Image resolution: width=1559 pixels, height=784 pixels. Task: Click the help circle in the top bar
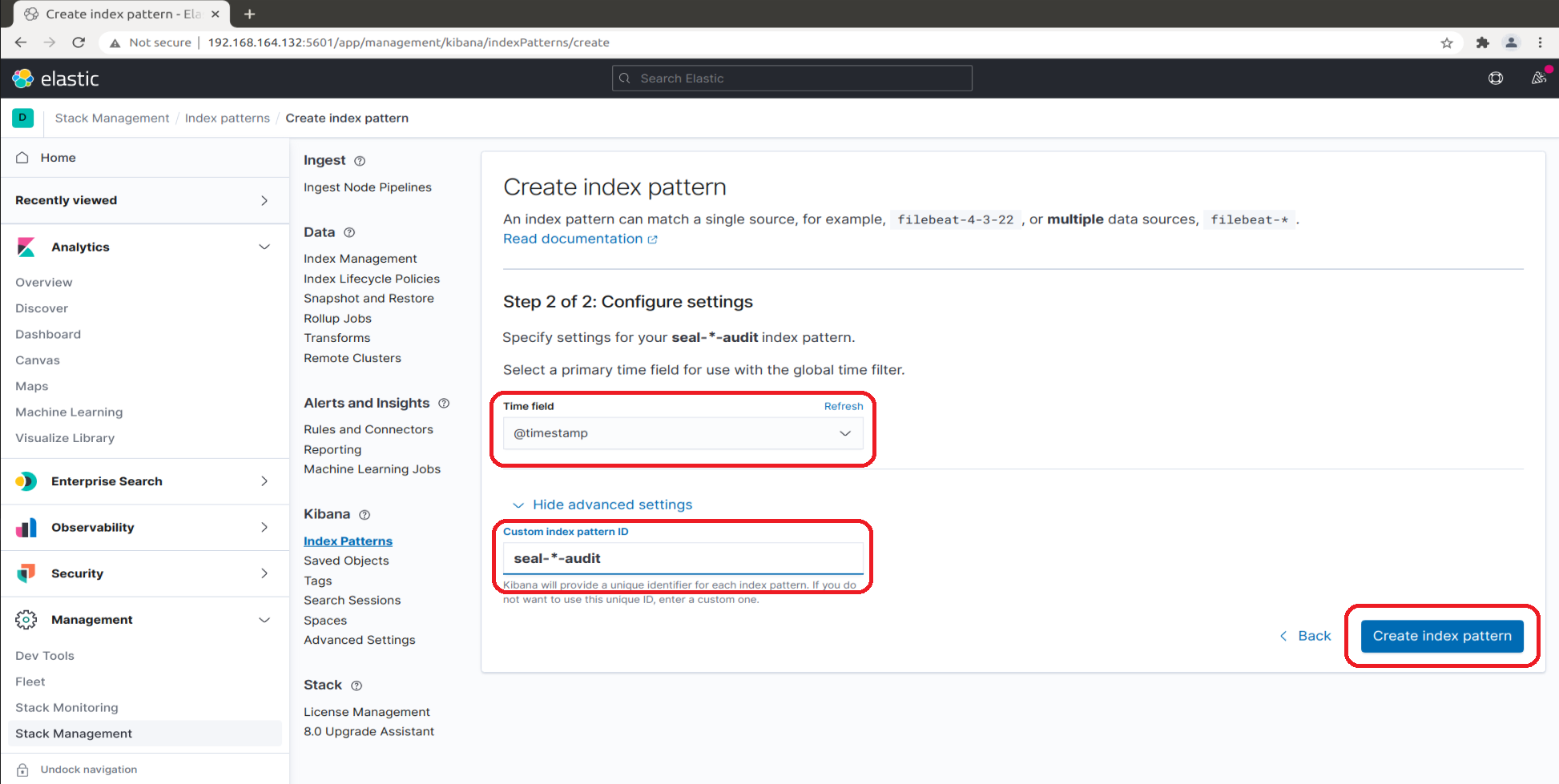pyautogui.click(x=1496, y=78)
